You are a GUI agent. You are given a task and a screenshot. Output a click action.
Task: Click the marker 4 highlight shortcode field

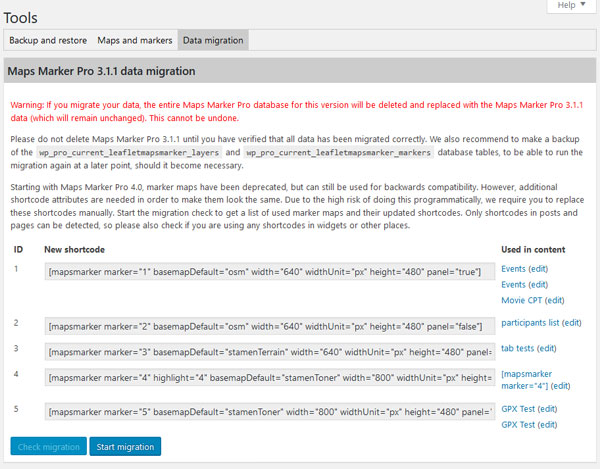269,380
